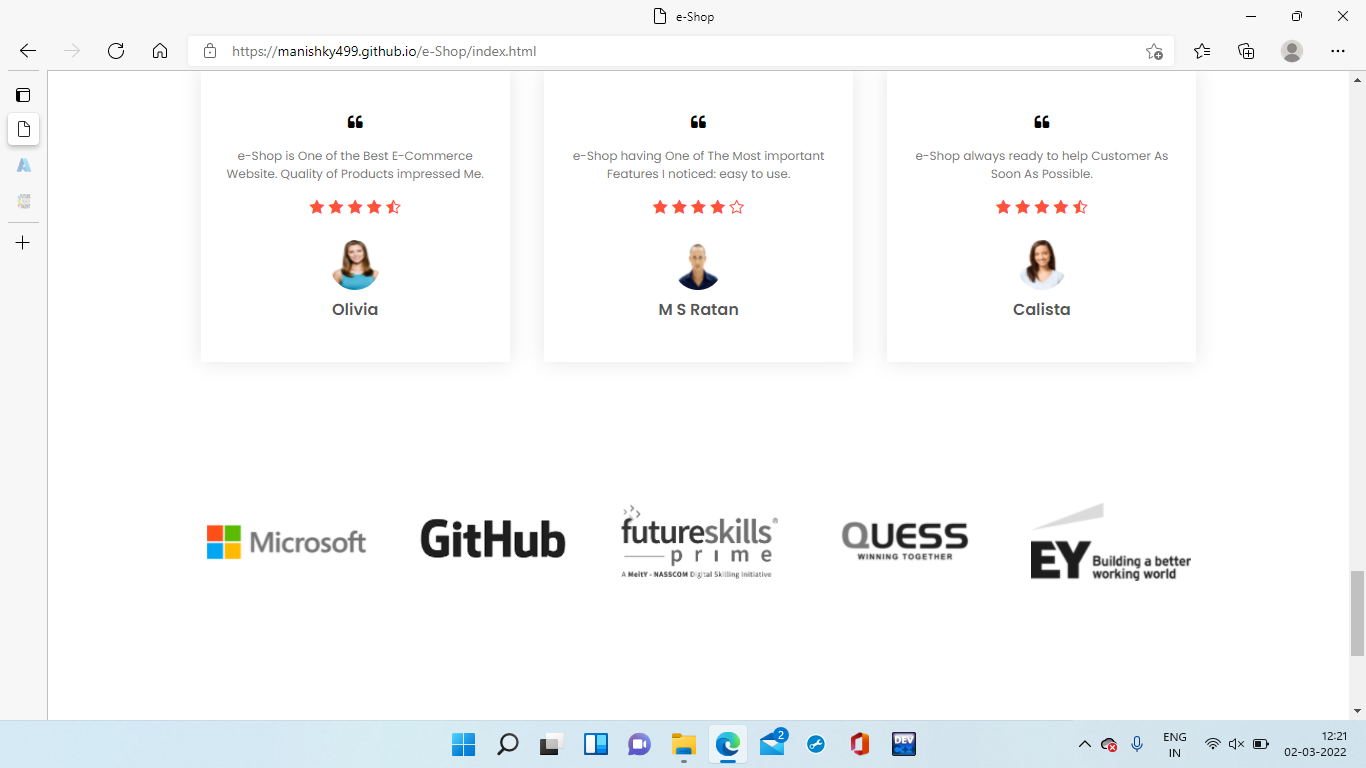
Task: Click the Microsoft brand logo
Action: (286, 542)
